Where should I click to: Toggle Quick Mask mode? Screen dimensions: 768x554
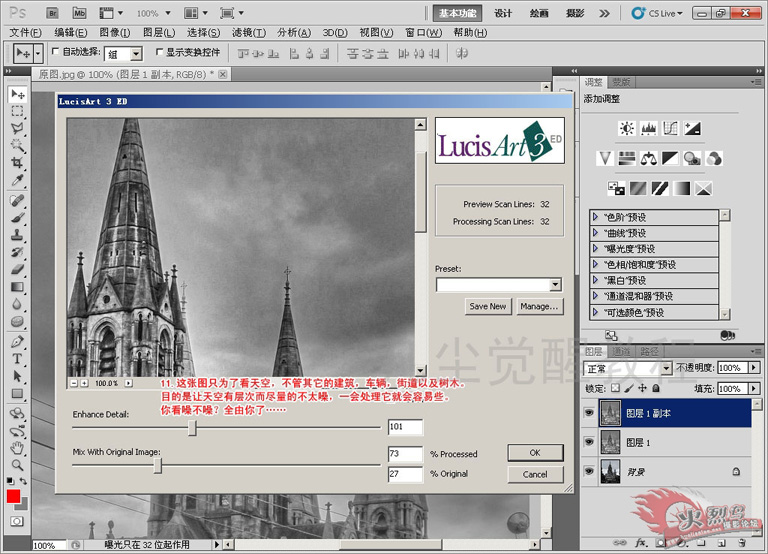pos(17,521)
